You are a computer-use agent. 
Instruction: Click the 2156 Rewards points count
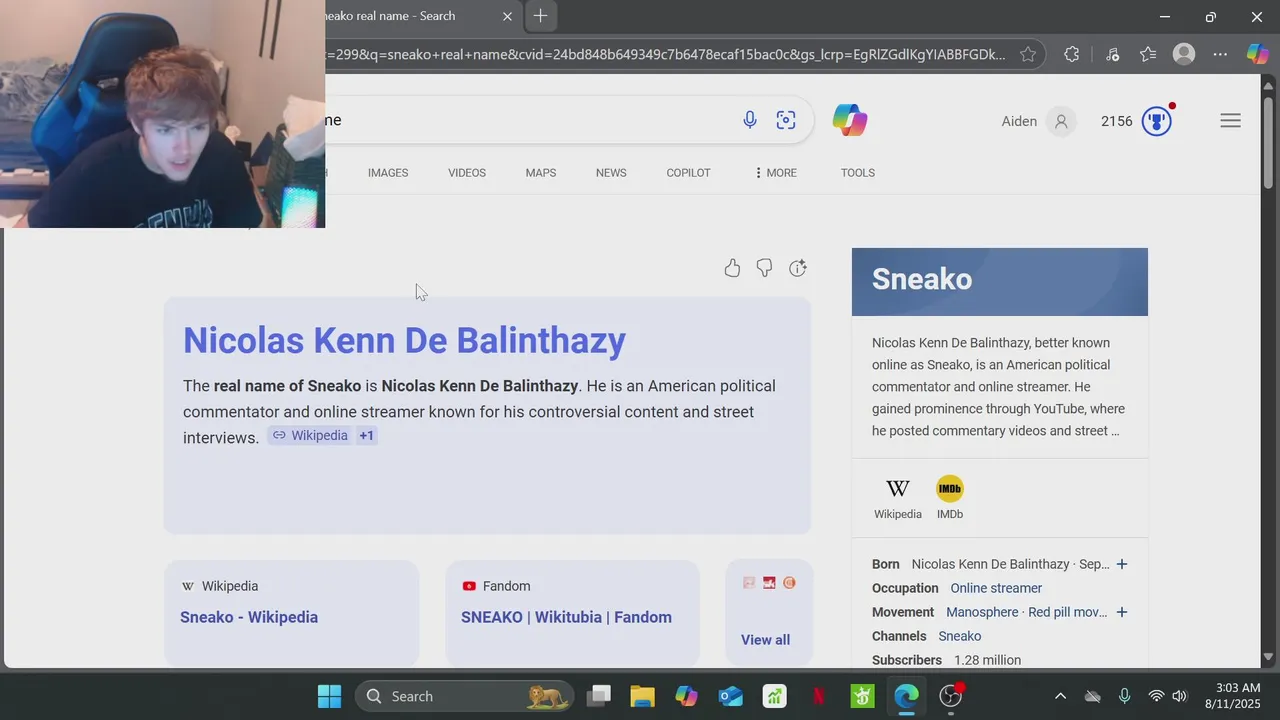[1117, 121]
